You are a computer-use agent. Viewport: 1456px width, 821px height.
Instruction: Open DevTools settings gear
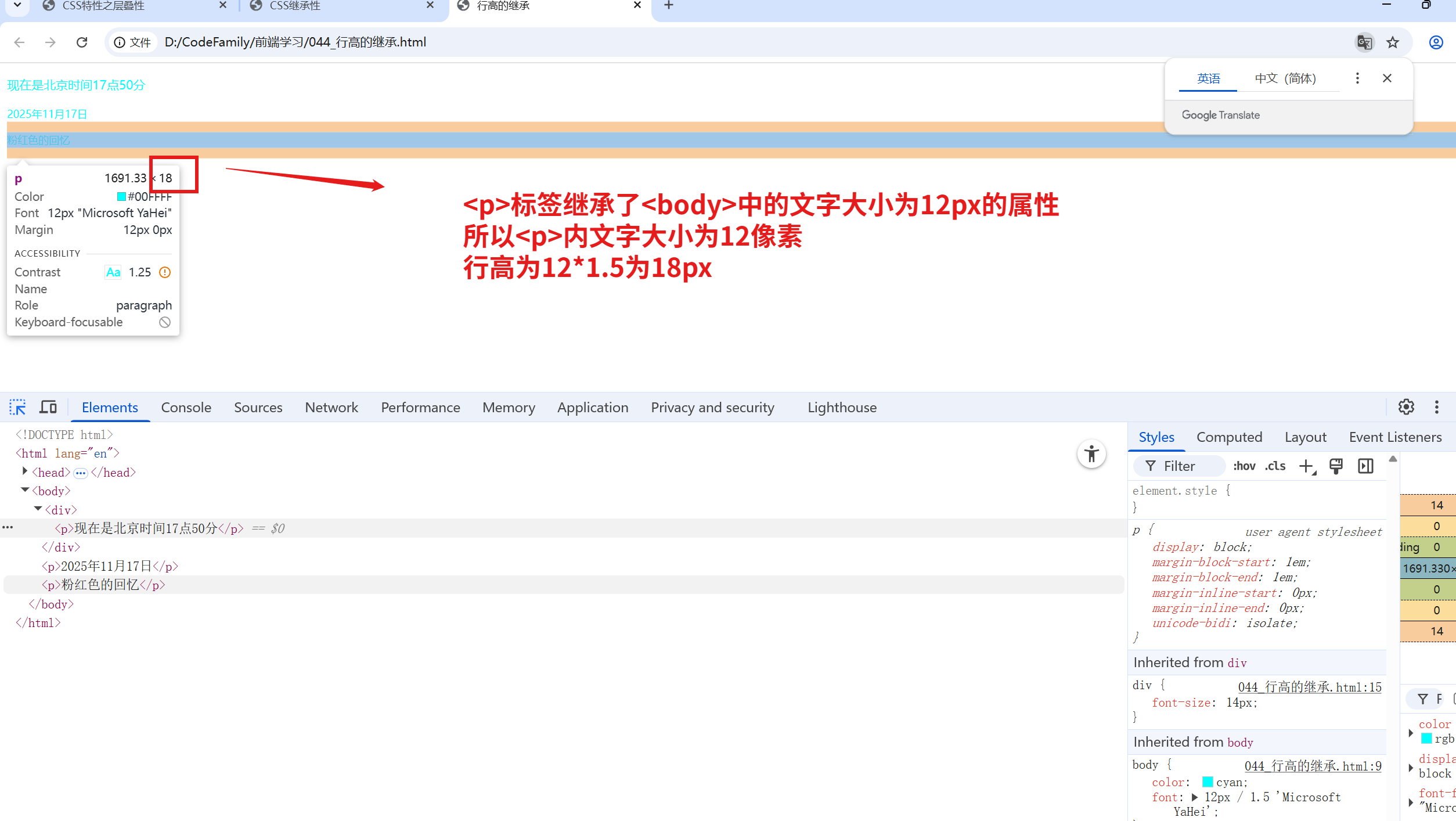pyautogui.click(x=1405, y=407)
